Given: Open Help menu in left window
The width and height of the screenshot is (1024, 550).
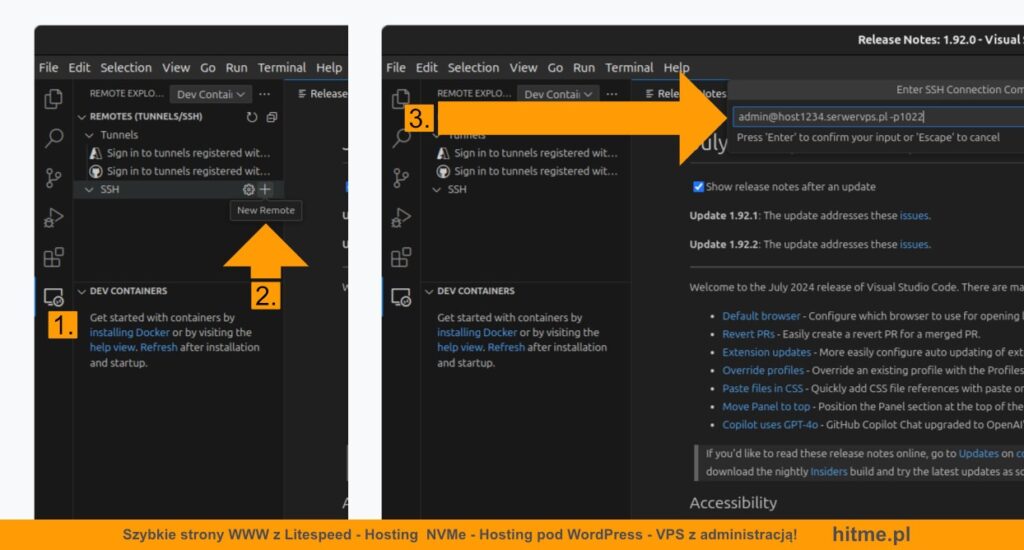Looking at the screenshot, I should [x=329, y=67].
